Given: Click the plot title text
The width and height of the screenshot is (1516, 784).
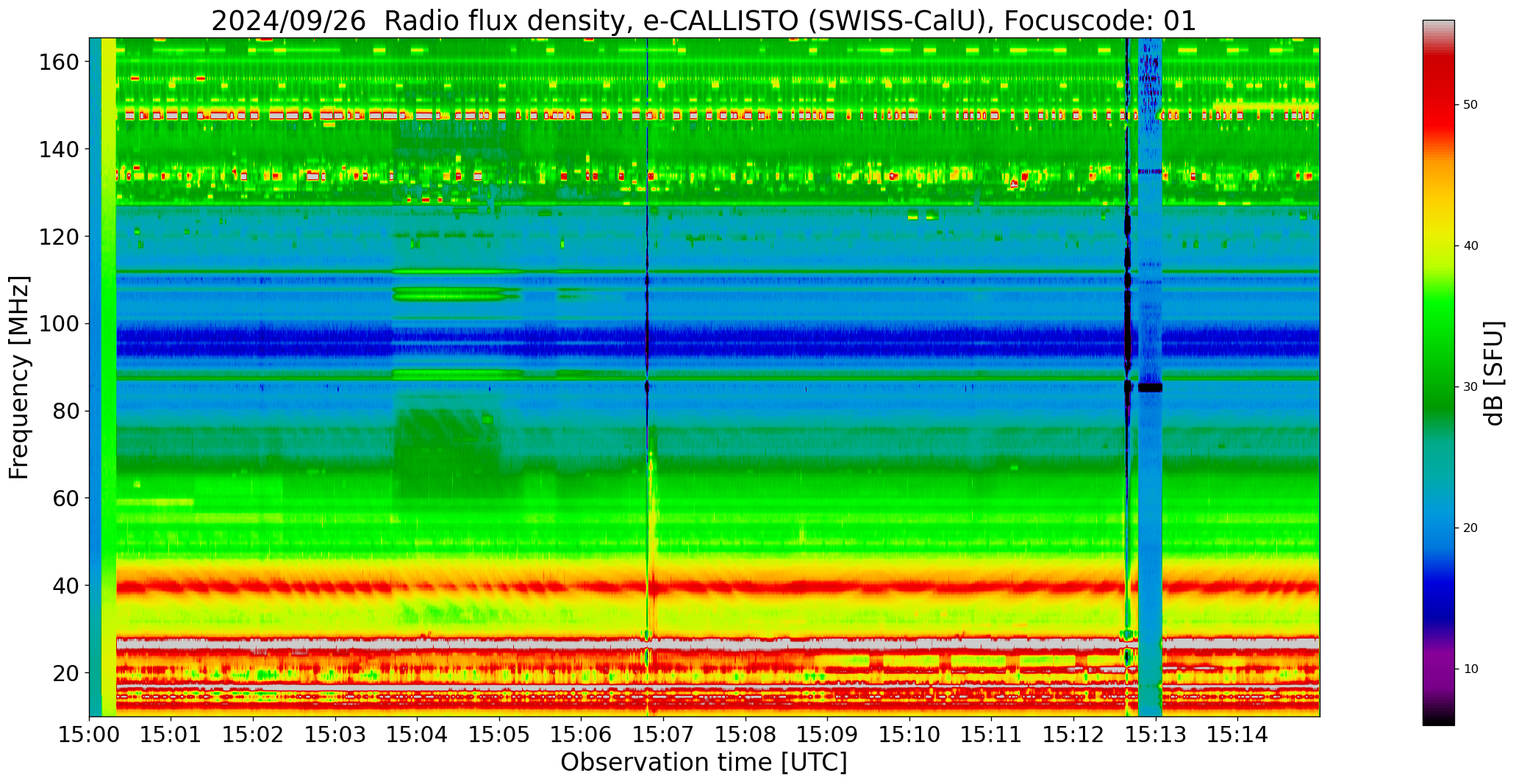Looking at the screenshot, I should (x=704, y=21).
